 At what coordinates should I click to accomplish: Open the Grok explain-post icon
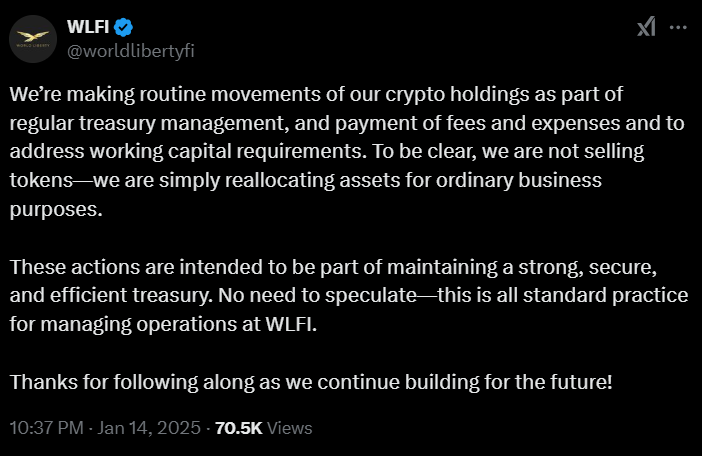646,27
